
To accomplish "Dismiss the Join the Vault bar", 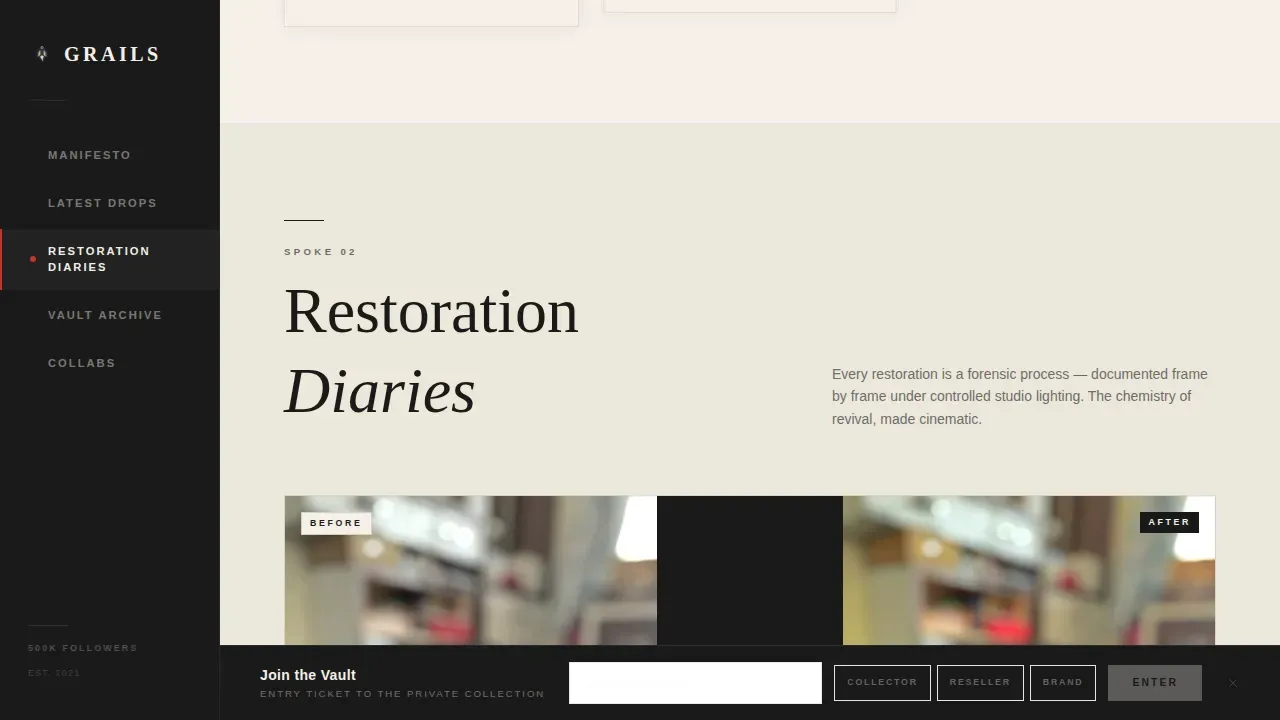I will coord(1233,683).
